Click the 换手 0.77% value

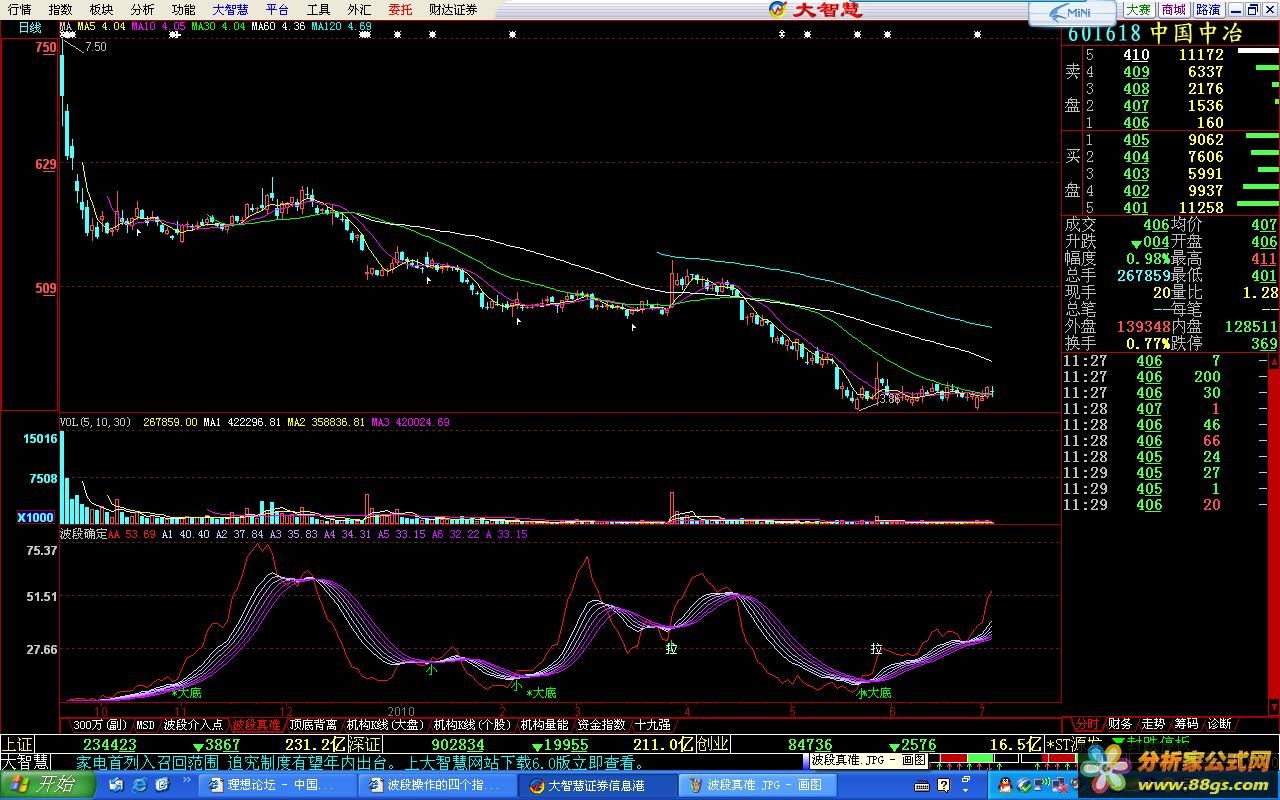pyautogui.click(x=1147, y=343)
